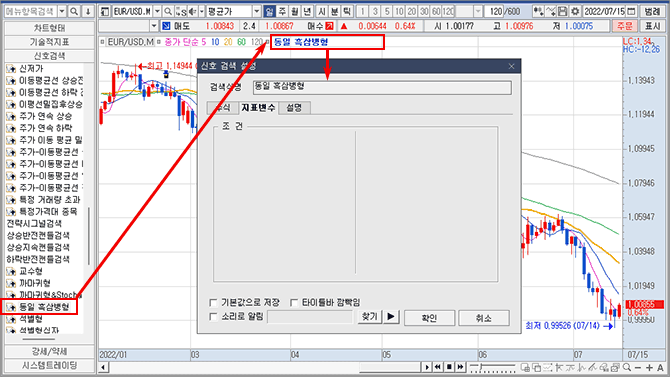The width and height of the screenshot is (670, 377).
Task: Click the save floppy disk icon
Action: click(x=563, y=11)
